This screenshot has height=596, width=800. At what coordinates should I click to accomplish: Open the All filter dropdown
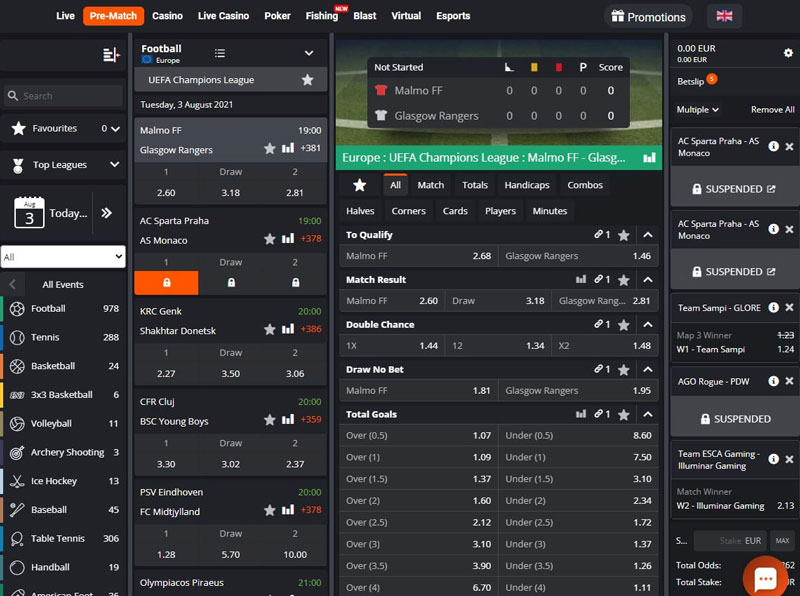click(x=63, y=257)
